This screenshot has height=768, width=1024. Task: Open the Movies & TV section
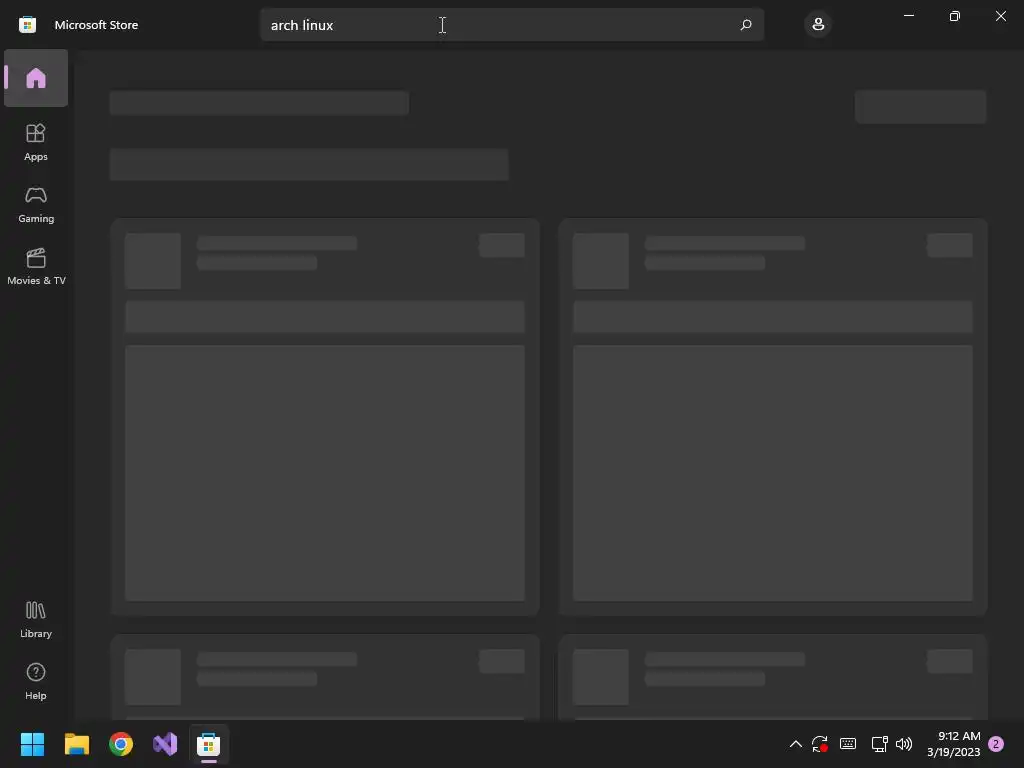coord(36,266)
